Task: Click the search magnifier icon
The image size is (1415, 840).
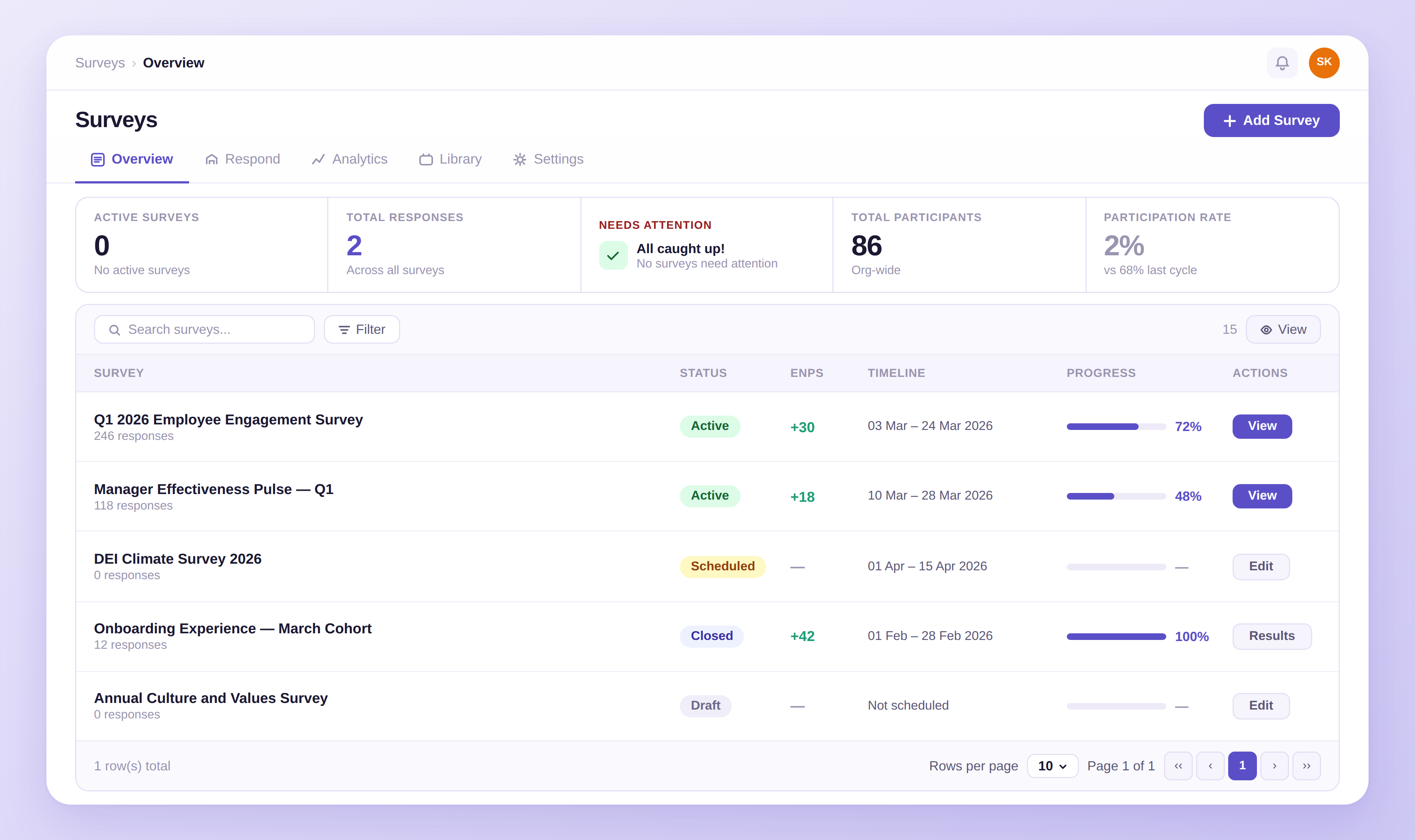Action: tap(115, 329)
